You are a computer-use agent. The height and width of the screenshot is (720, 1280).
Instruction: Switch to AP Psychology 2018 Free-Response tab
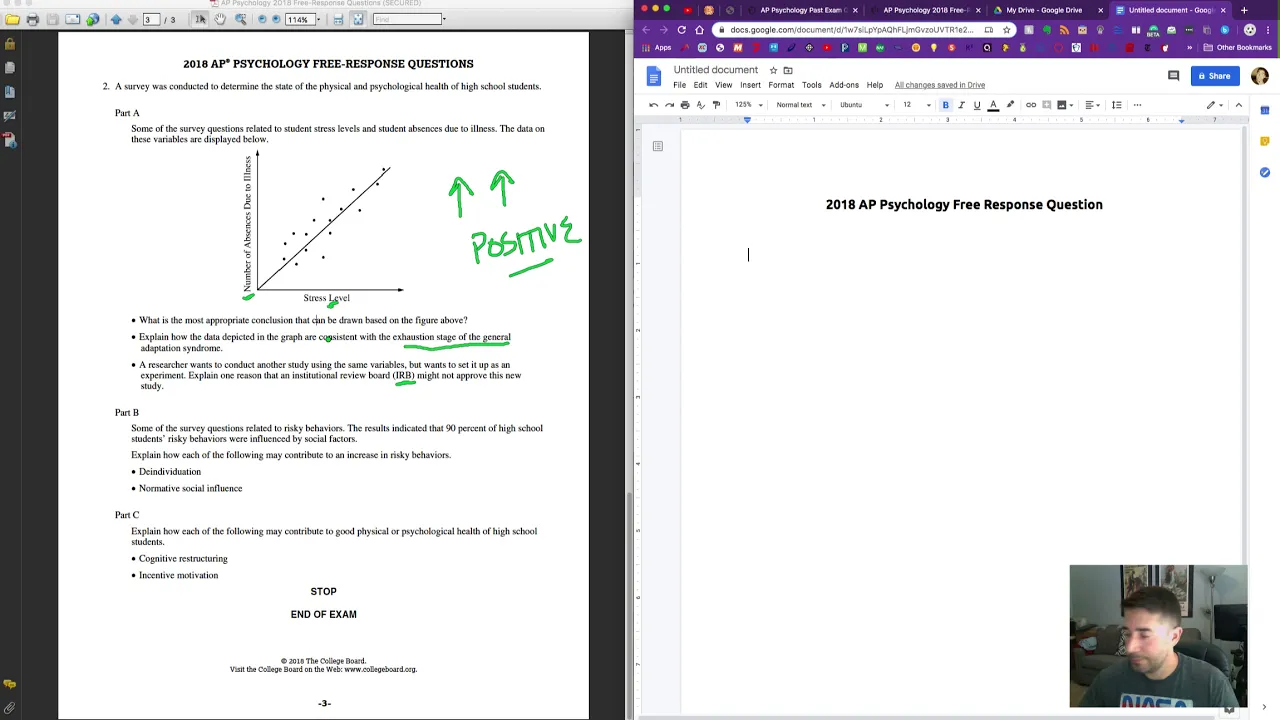coord(927,10)
